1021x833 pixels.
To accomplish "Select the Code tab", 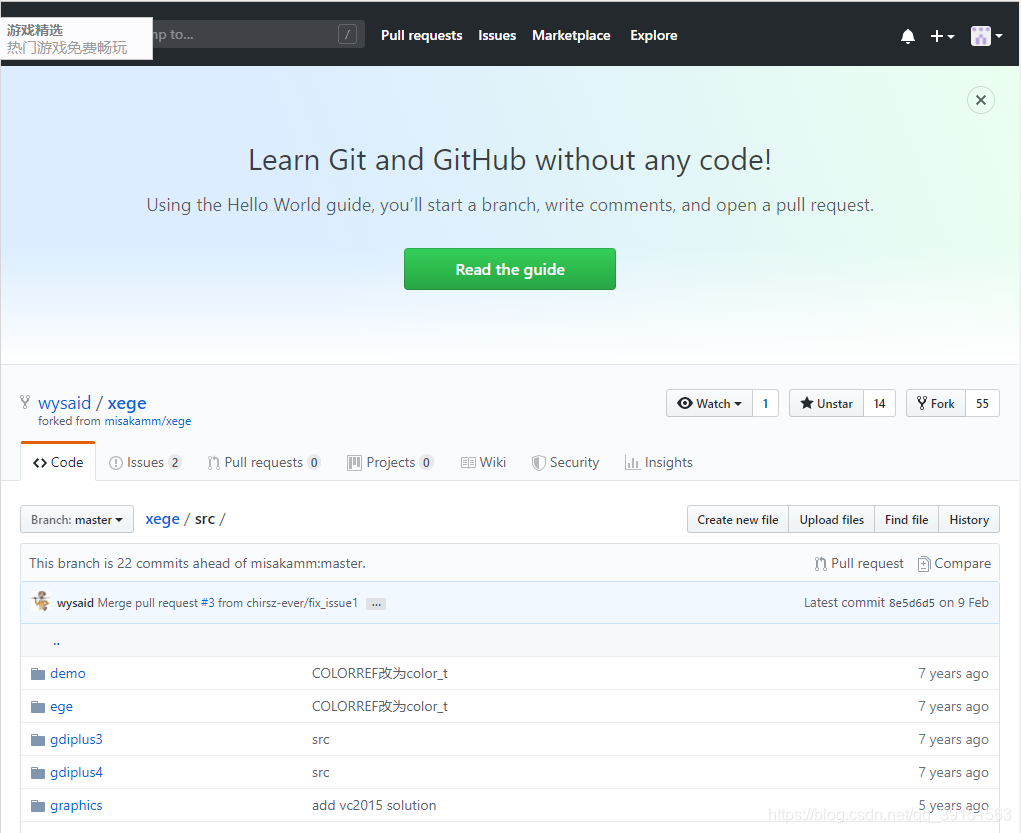I will tap(58, 462).
